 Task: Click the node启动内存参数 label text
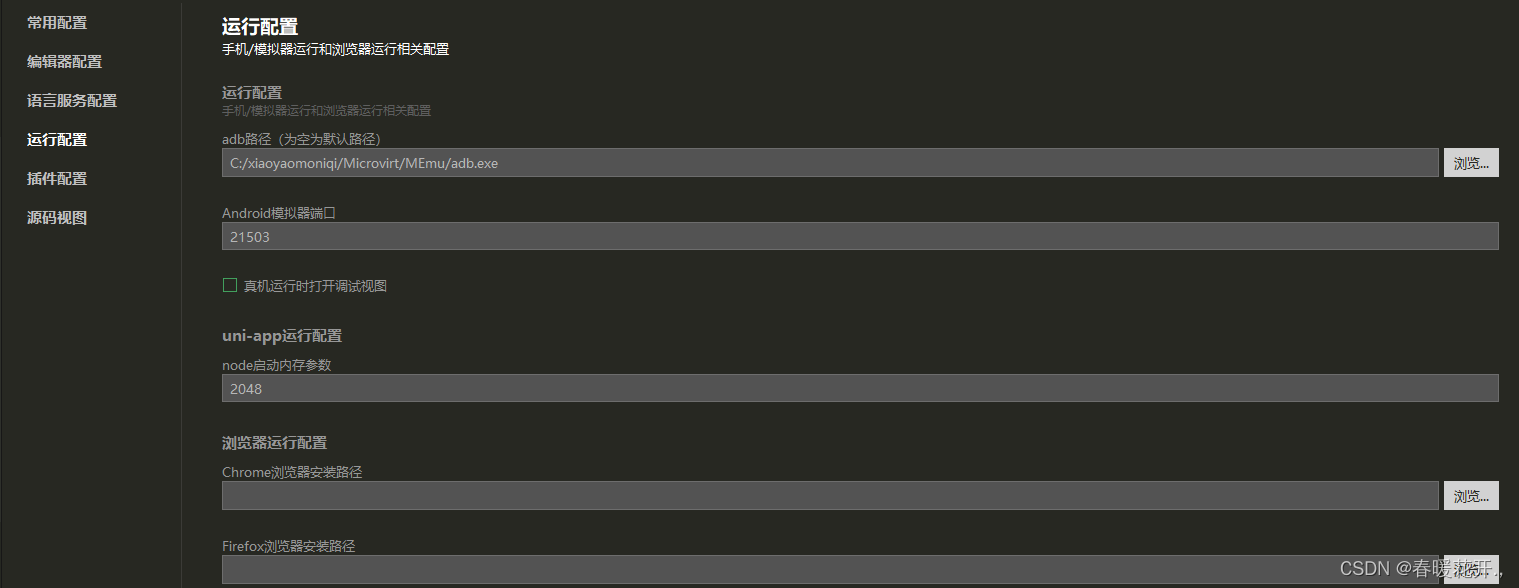276,365
